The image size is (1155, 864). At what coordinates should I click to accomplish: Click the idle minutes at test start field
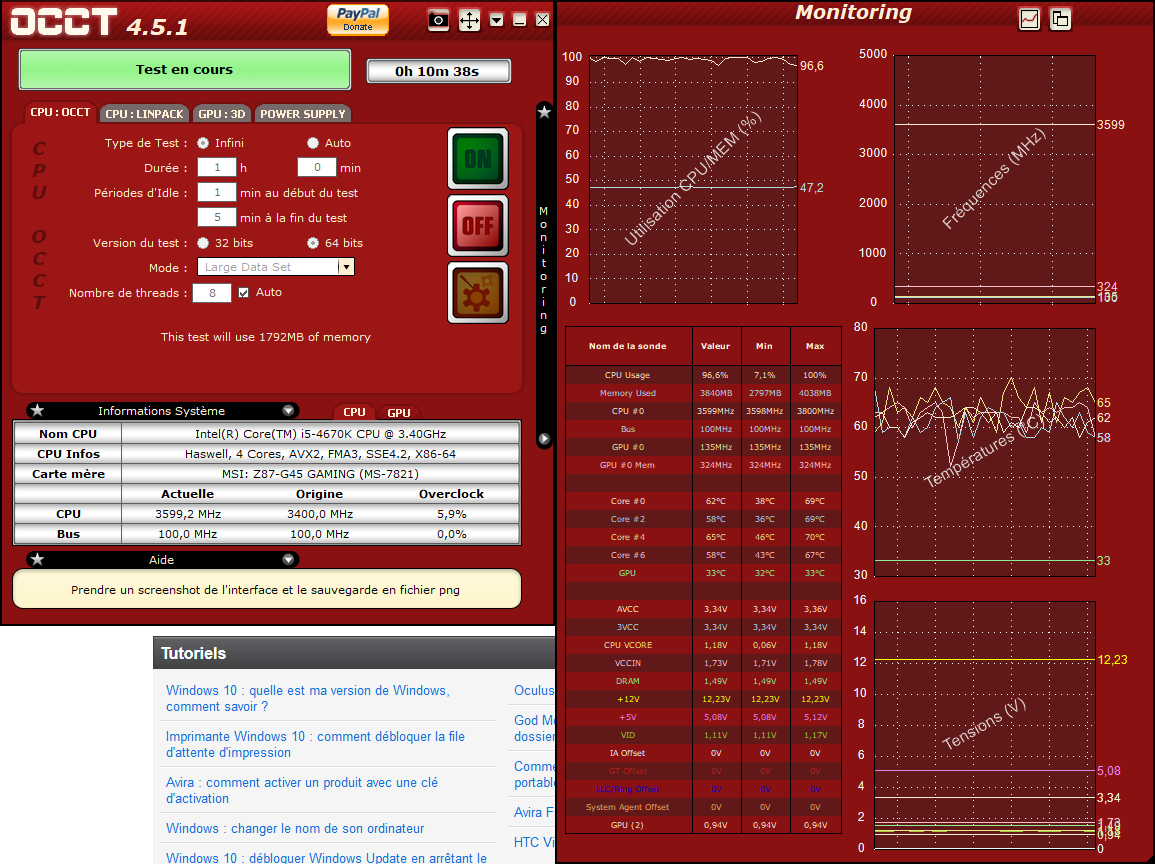coord(217,192)
